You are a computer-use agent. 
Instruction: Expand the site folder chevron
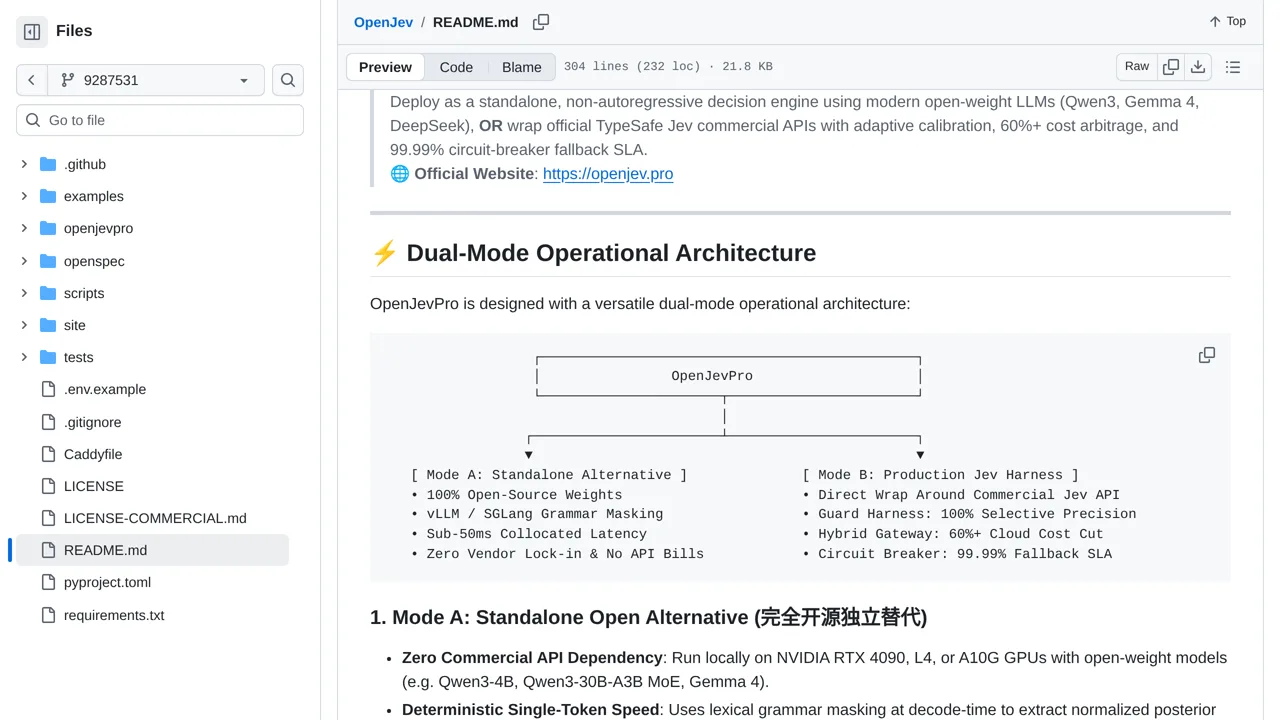pyautogui.click(x=24, y=325)
